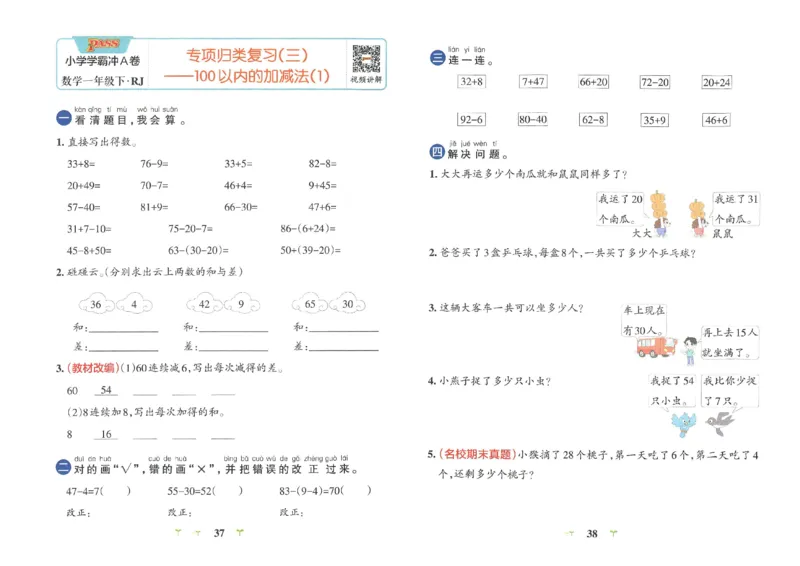Click the equation 75-20-7=
This screenshot has width=800, height=566.
(191, 229)
